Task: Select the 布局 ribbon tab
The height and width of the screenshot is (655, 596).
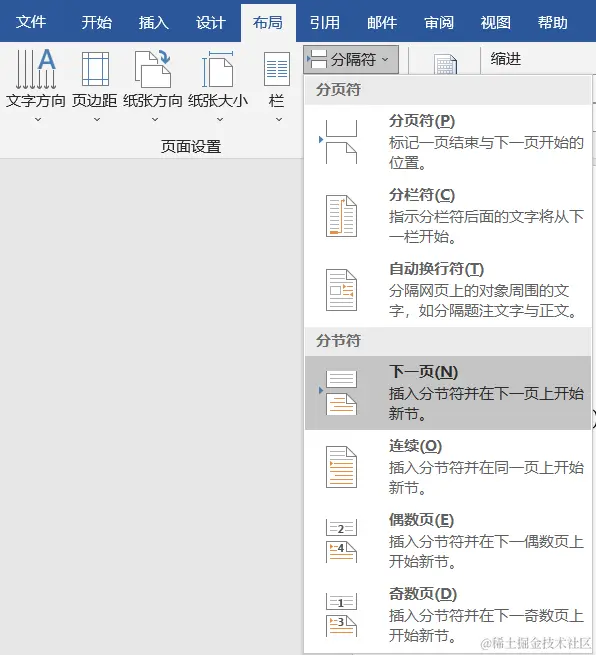Action: click(x=268, y=22)
